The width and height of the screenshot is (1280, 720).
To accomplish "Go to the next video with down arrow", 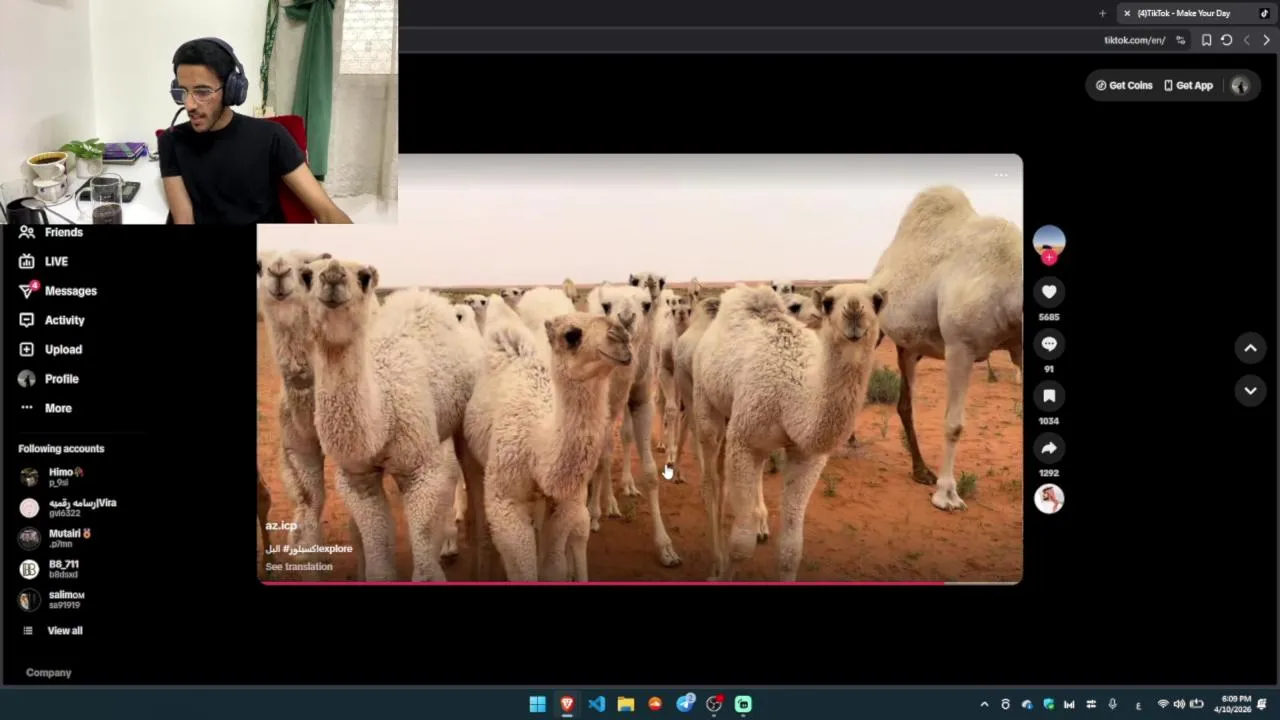I will (1250, 391).
